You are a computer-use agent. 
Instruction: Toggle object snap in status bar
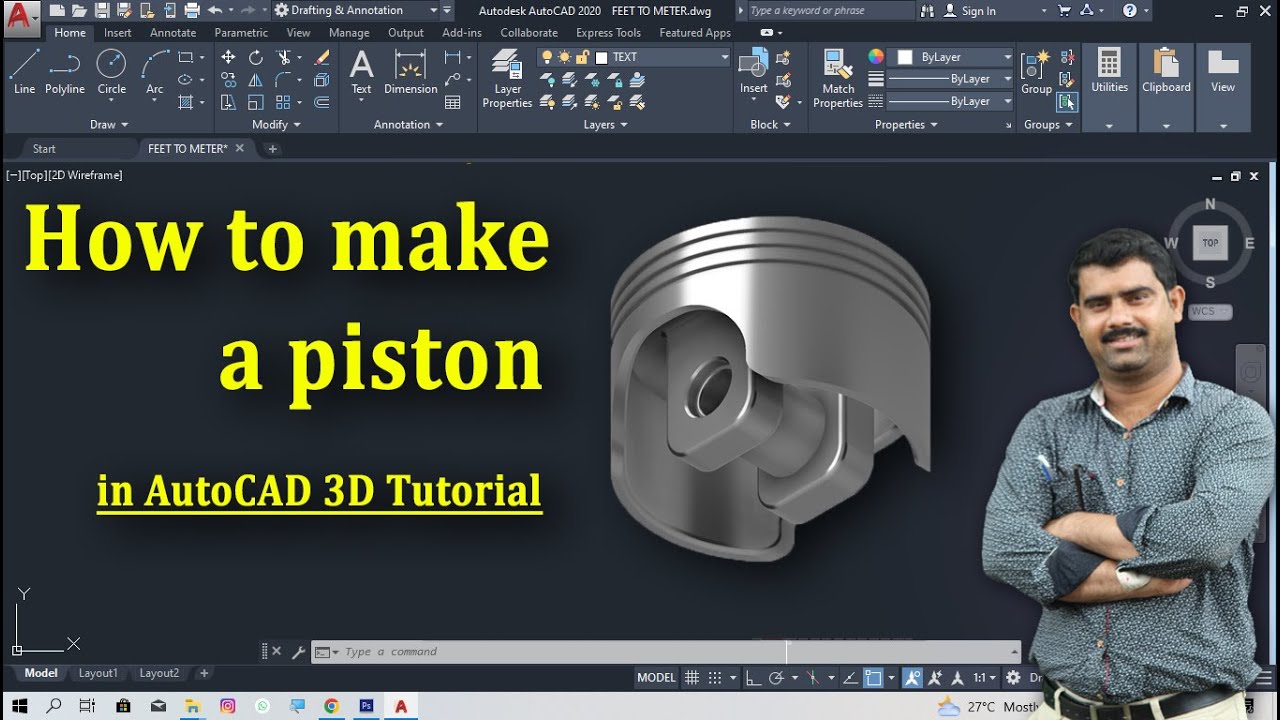(873, 677)
